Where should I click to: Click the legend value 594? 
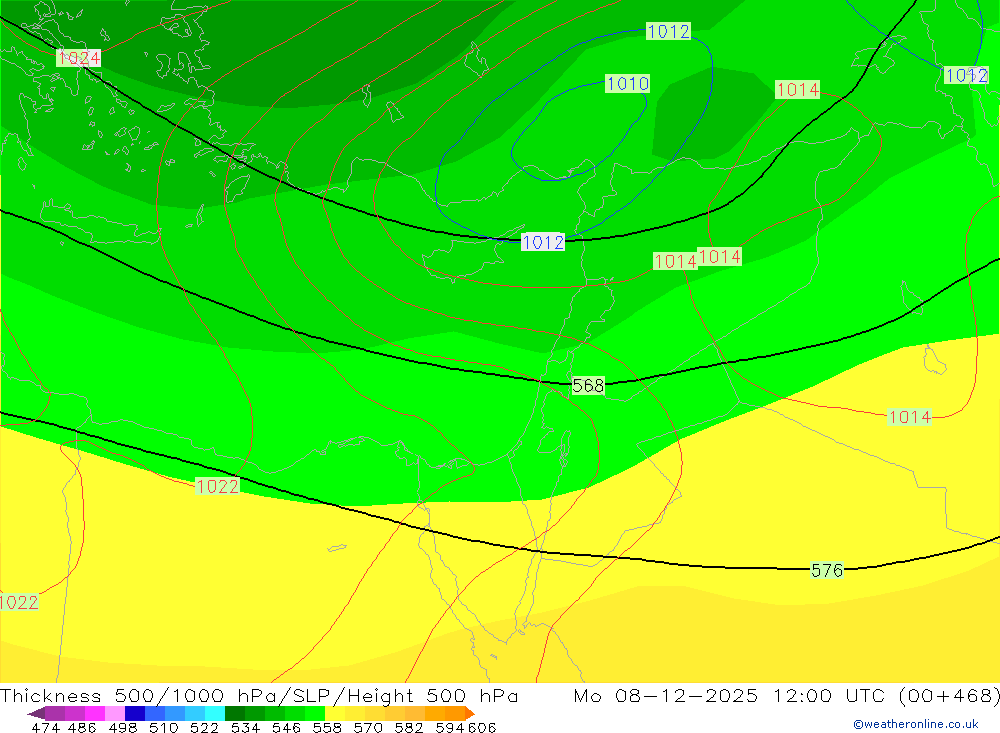(x=450, y=727)
